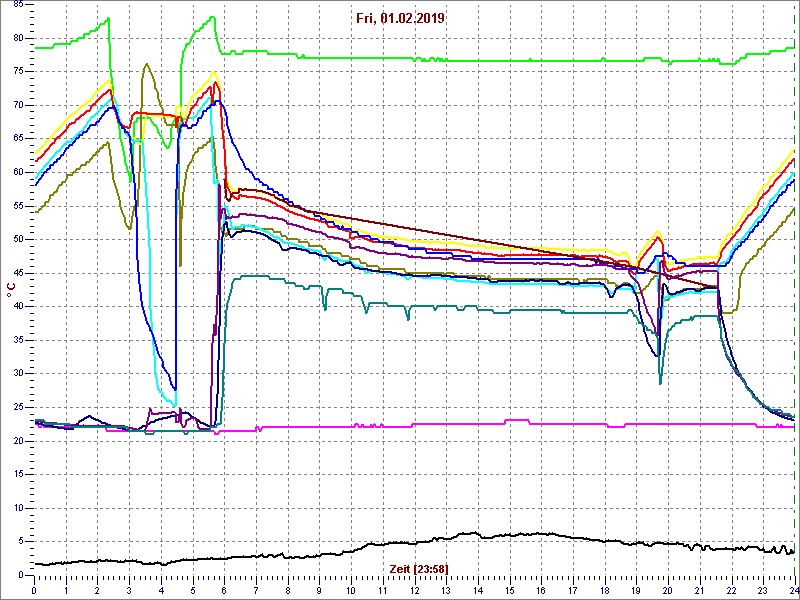The height and width of the screenshot is (600, 800).
Task: Select the 35 value on temperature axis
Action: click(17, 340)
